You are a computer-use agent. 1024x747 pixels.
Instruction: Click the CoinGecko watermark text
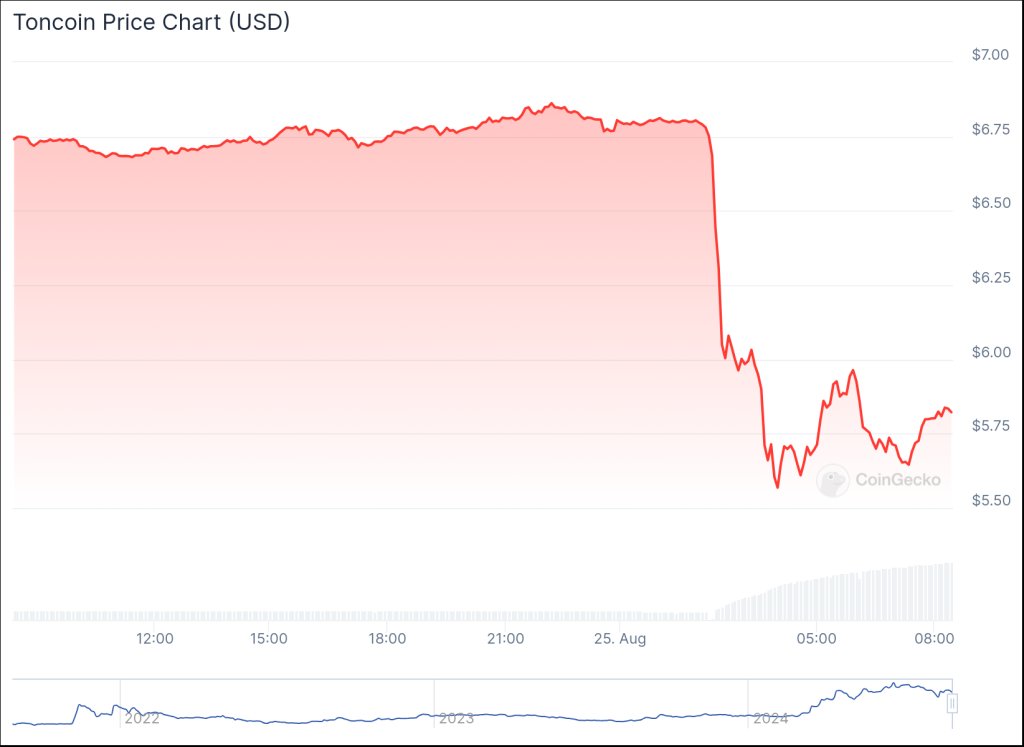[x=897, y=480]
